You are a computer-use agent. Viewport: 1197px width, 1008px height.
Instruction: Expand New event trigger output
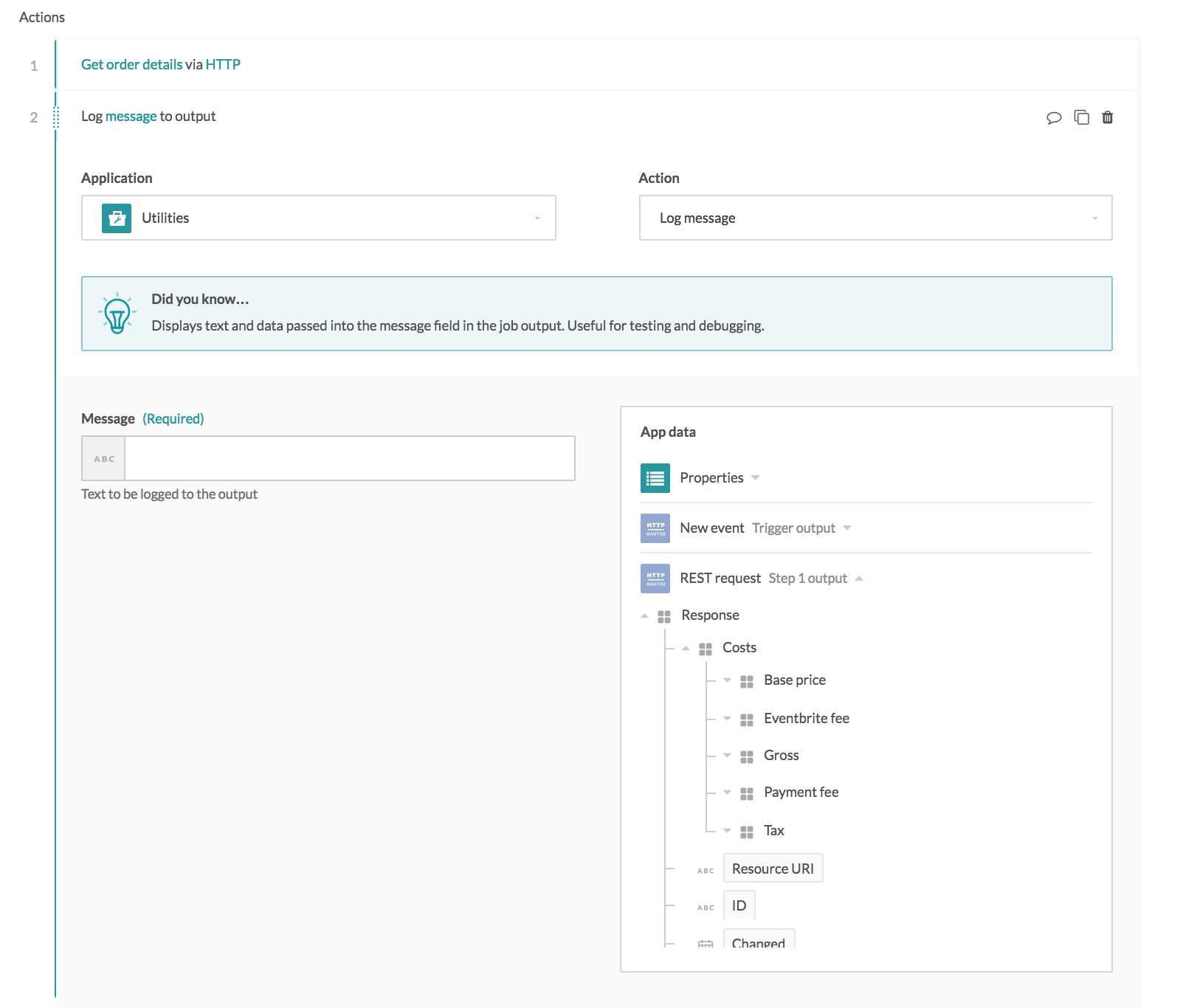(x=846, y=528)
